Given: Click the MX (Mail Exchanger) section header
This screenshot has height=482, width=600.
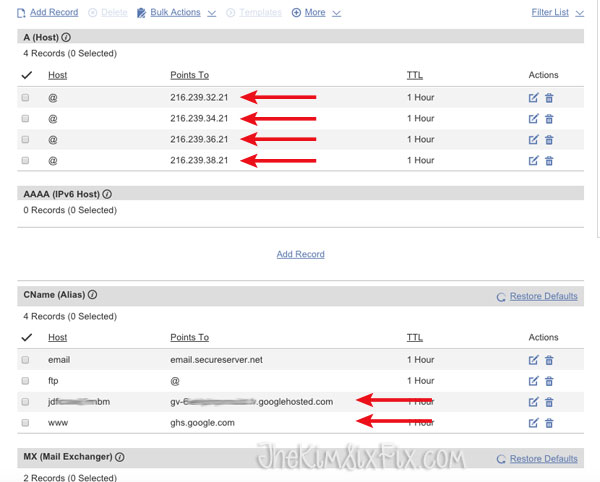Looking at the screenshot, I should tap(300, 458).
